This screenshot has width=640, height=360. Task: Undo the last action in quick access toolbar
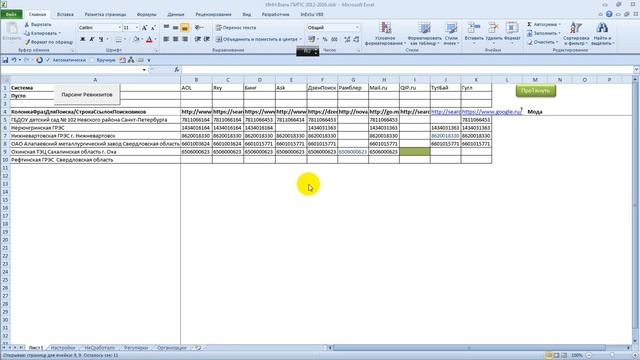pyautogui.click(x=14, y=60)
